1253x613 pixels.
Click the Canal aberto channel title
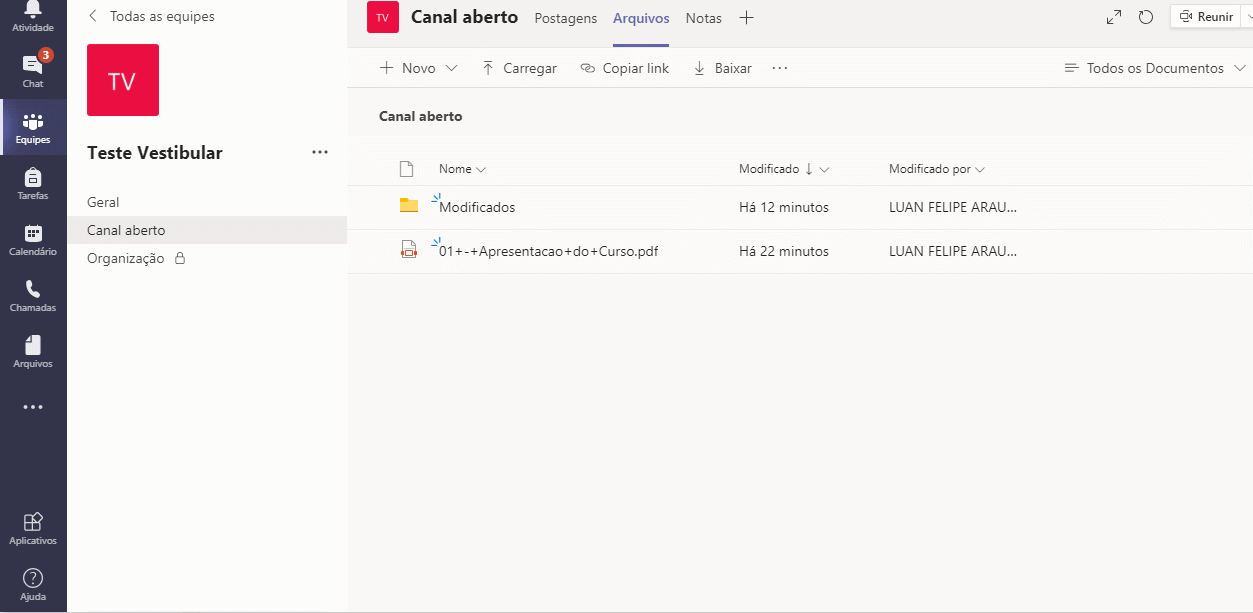click(x=465, y=17)
